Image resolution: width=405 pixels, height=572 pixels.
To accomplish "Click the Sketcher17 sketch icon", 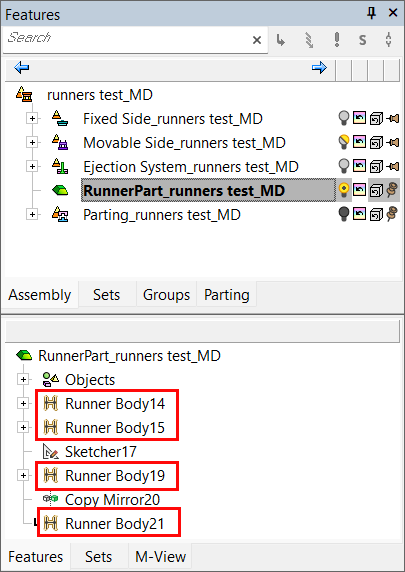I will click(51, 452).
